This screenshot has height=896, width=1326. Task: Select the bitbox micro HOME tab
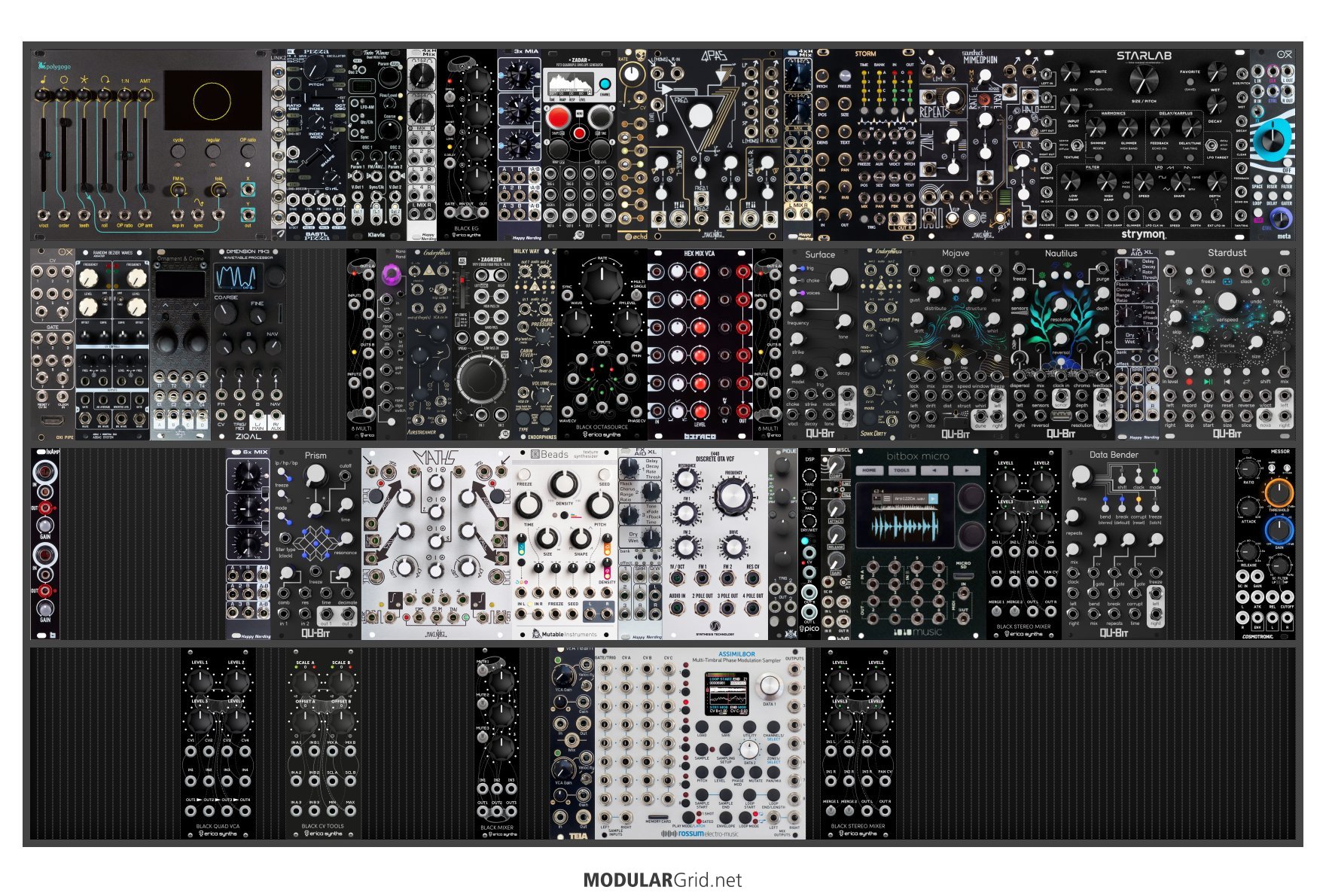[869, 470]
